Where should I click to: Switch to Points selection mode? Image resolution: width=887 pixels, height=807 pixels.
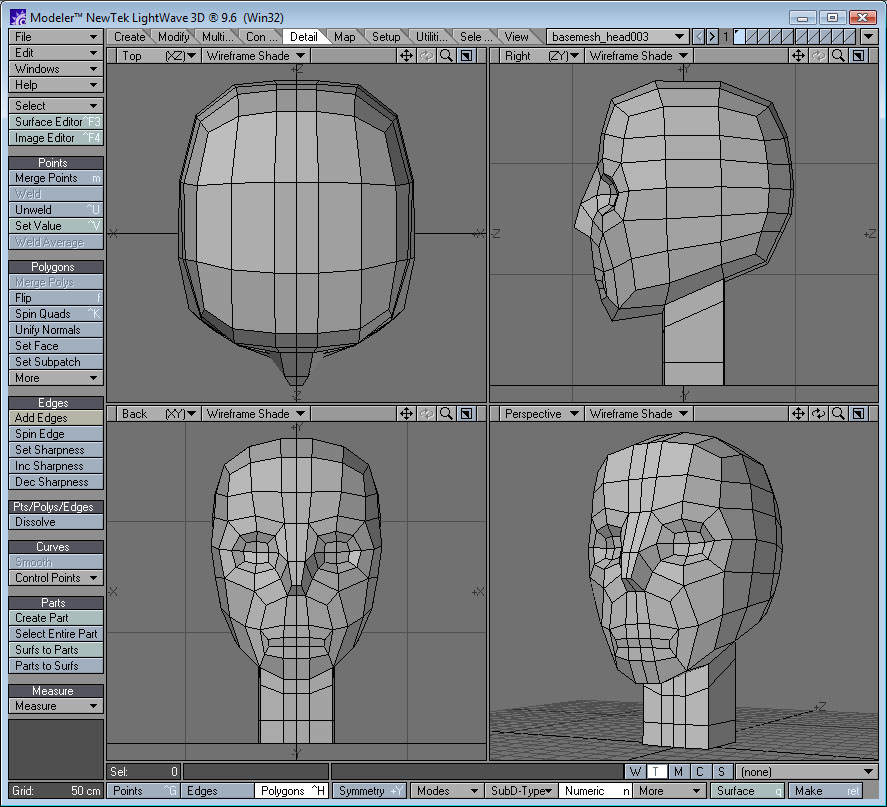click(143, 791)
